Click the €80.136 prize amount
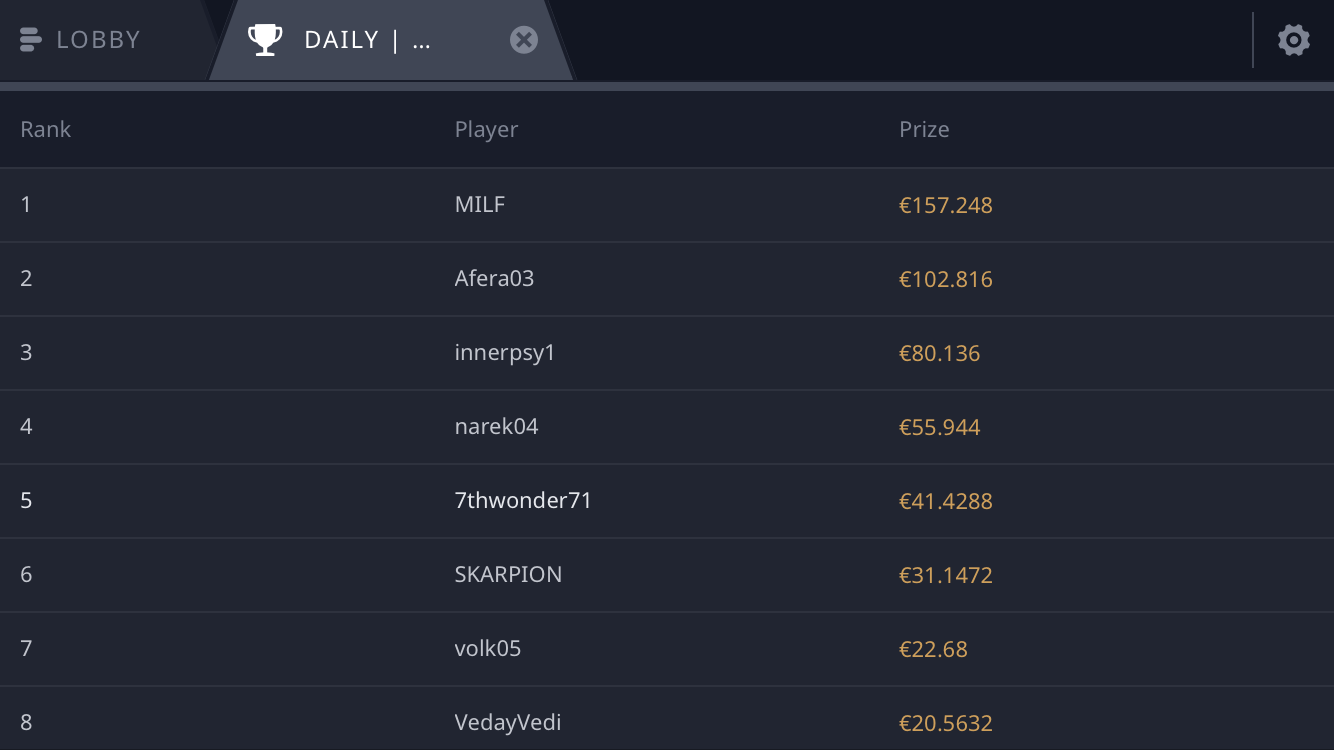The width and height of the screenshot is (1334, 750). click(x=940, y=353)
